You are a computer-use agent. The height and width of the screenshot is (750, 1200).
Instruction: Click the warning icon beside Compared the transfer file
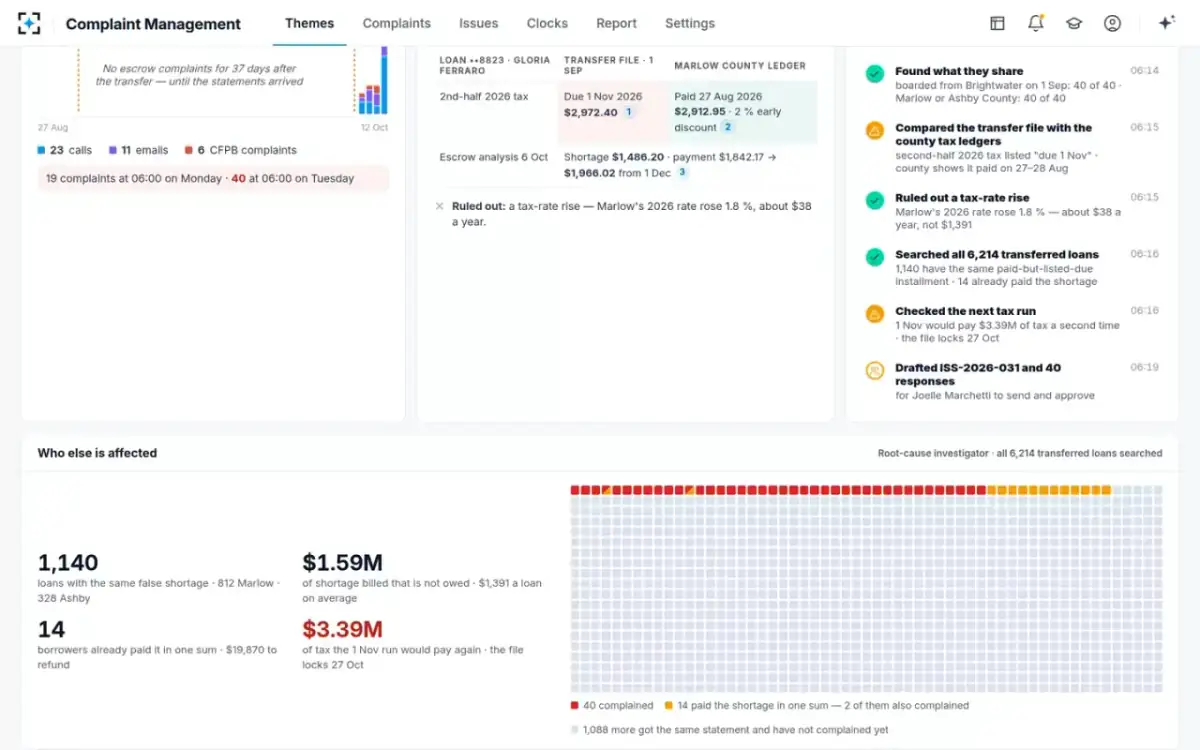point(875,130)
